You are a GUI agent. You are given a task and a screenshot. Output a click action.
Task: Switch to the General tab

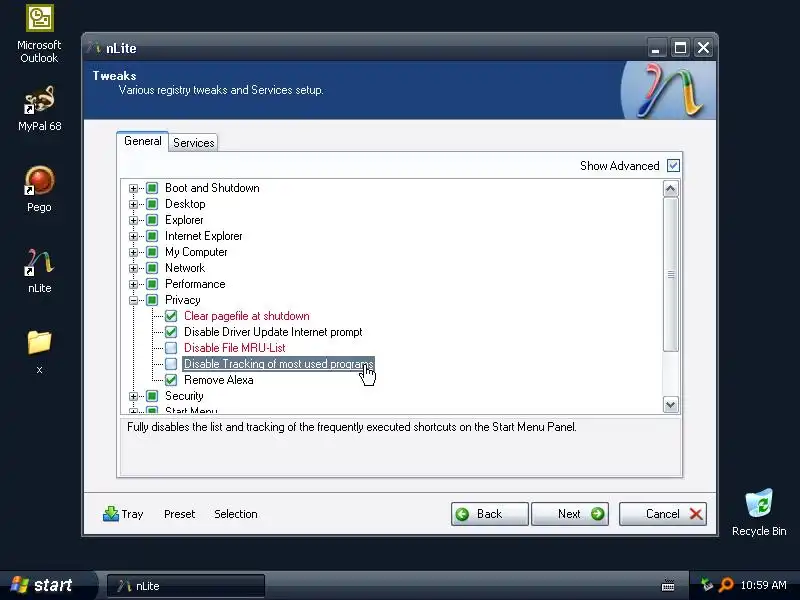click(142, 141)
